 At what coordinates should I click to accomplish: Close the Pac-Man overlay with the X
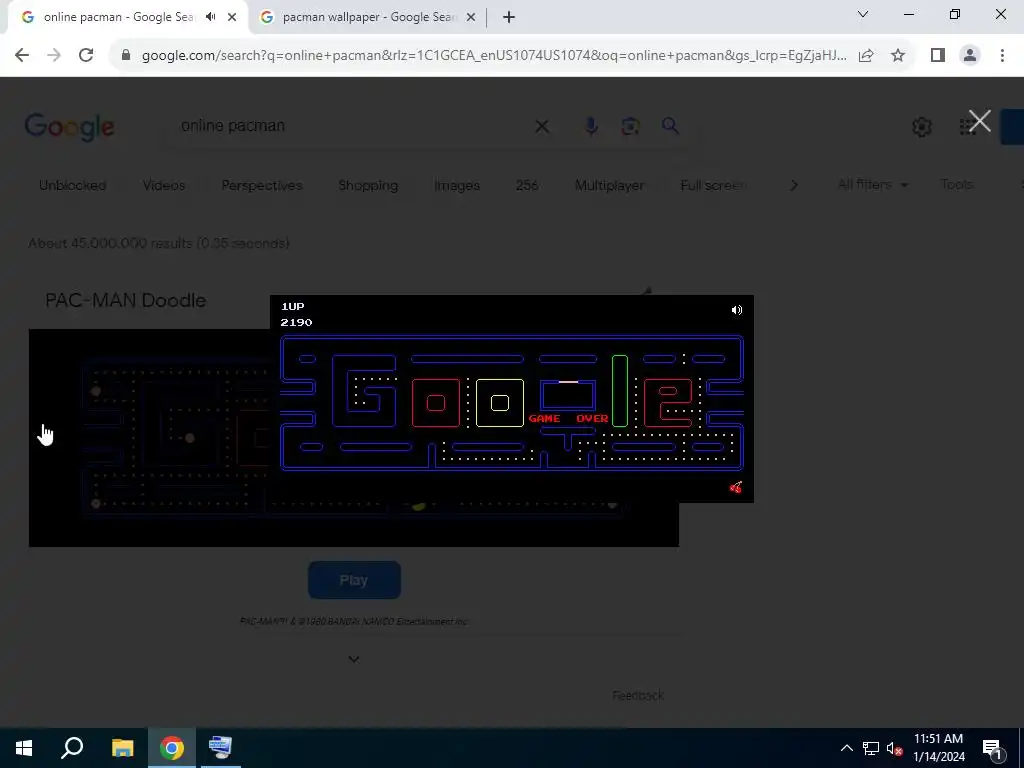click(980, 121)
